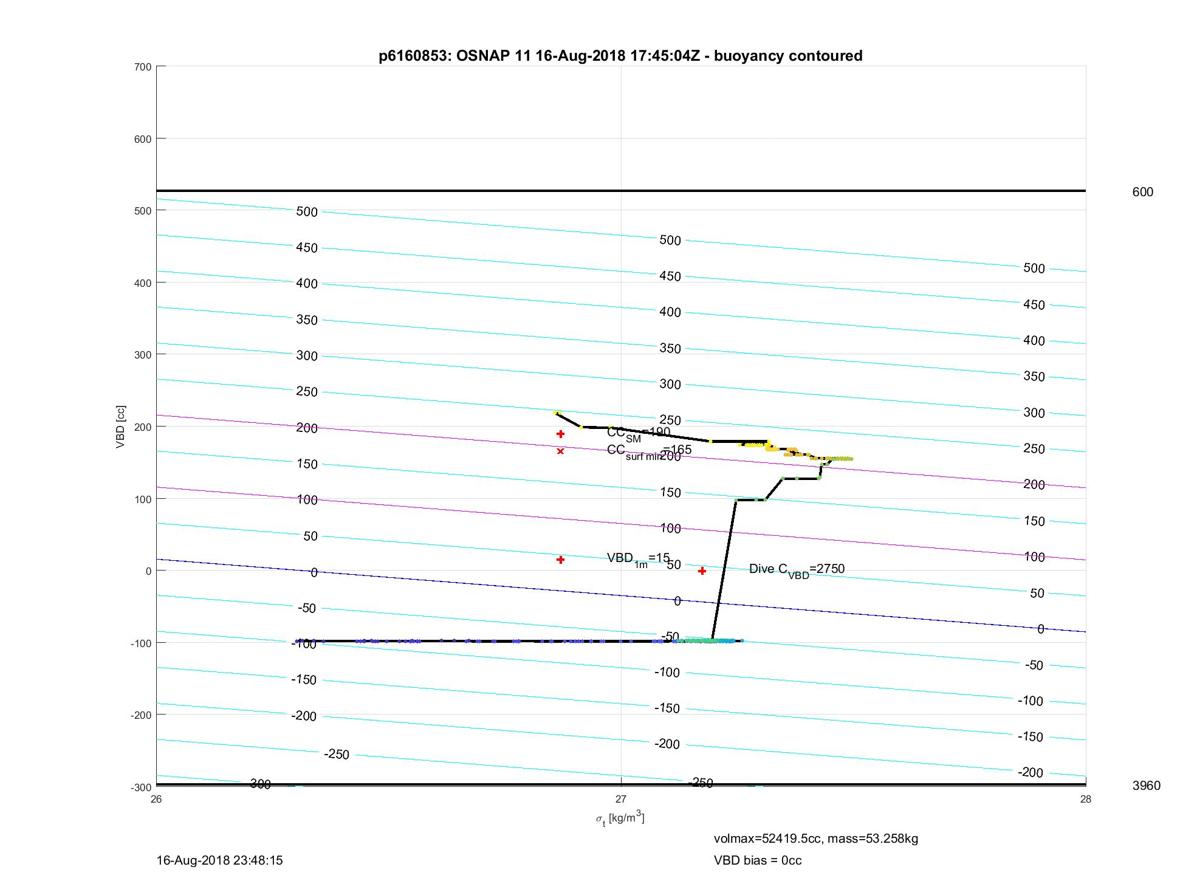The width and height of the screenshot is (1200, 885).
Task: Click the red plus marker beside Dive C VBD
Action: 702,571
